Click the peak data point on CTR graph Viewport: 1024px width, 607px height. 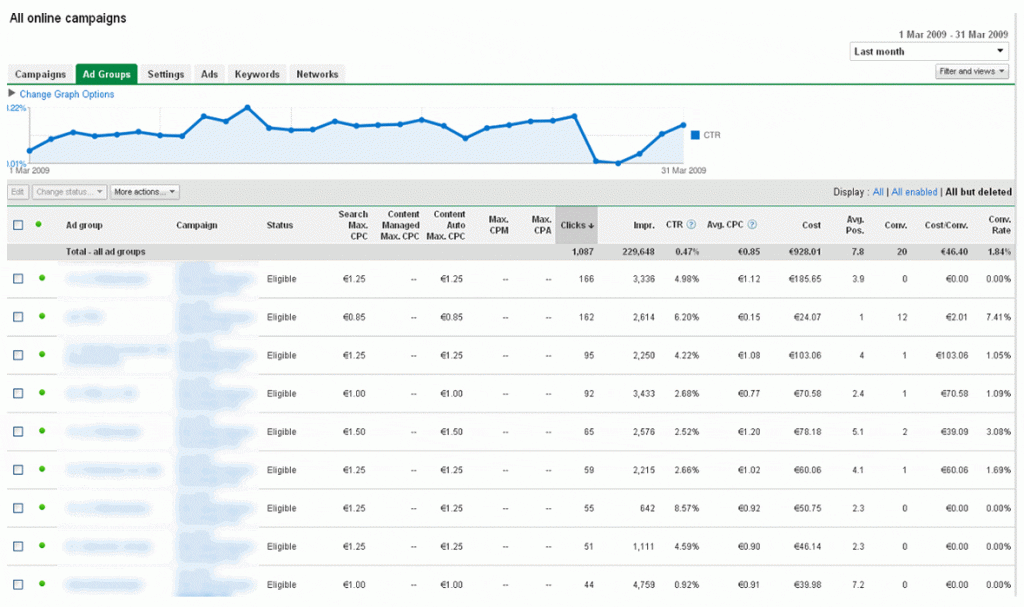tap(248, 107)
